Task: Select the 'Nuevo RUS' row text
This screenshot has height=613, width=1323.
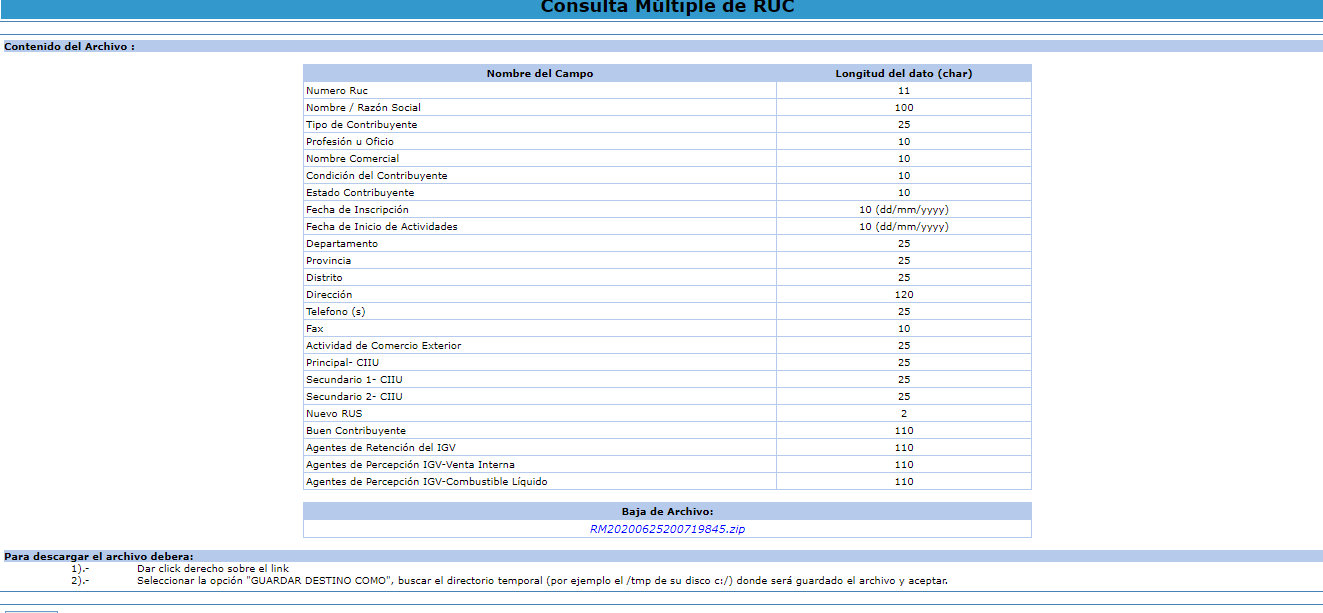Action: [x=334, y=414]
